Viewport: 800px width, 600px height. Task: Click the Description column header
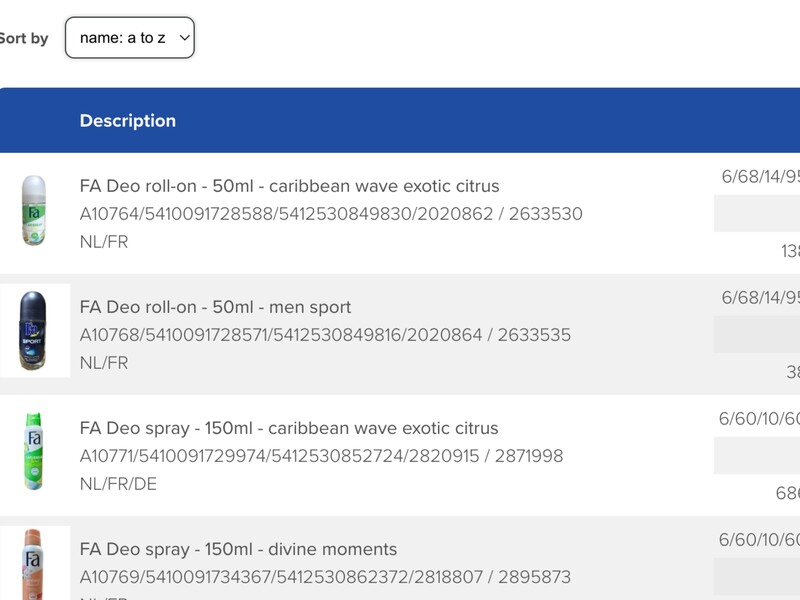point(127,121)
